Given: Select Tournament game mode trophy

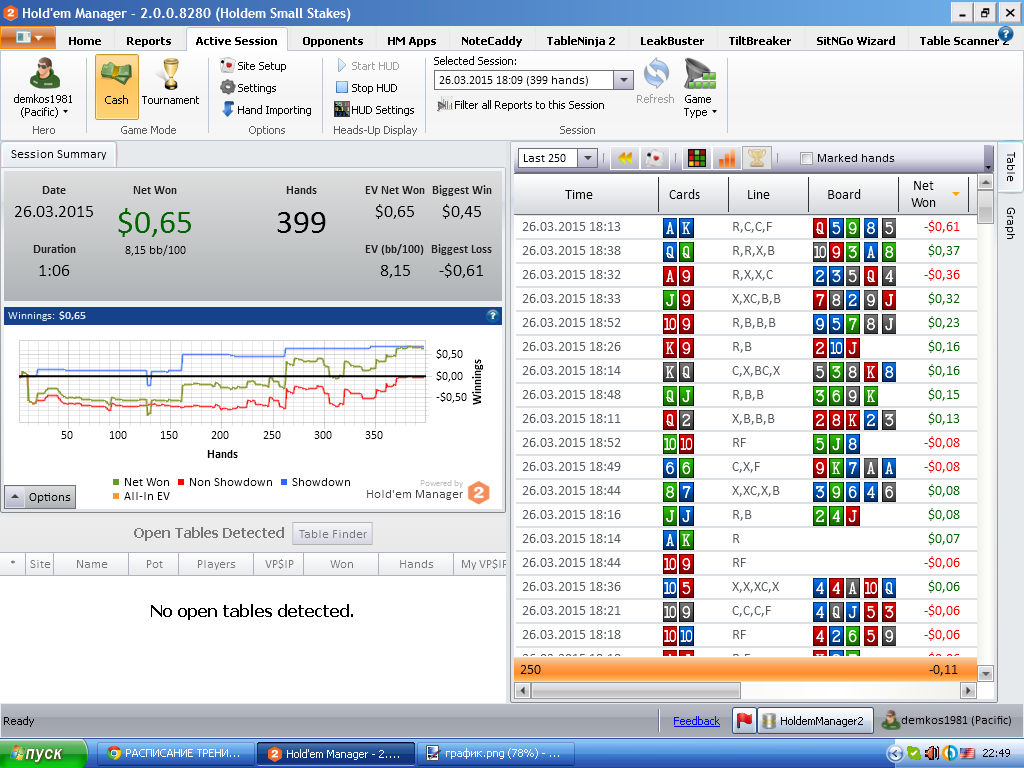Looking at the screenshot, I should pos(170,74).
